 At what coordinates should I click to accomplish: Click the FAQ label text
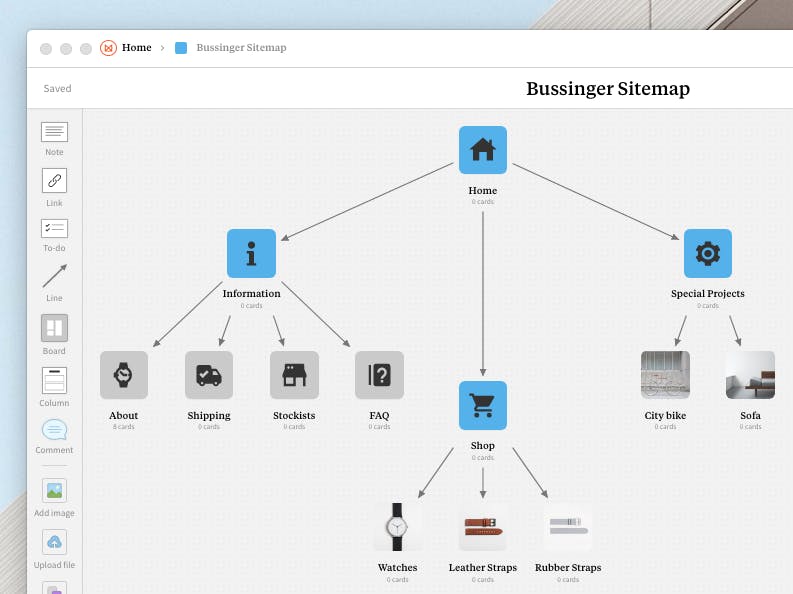pyautogui.click(x=379, y=416)
